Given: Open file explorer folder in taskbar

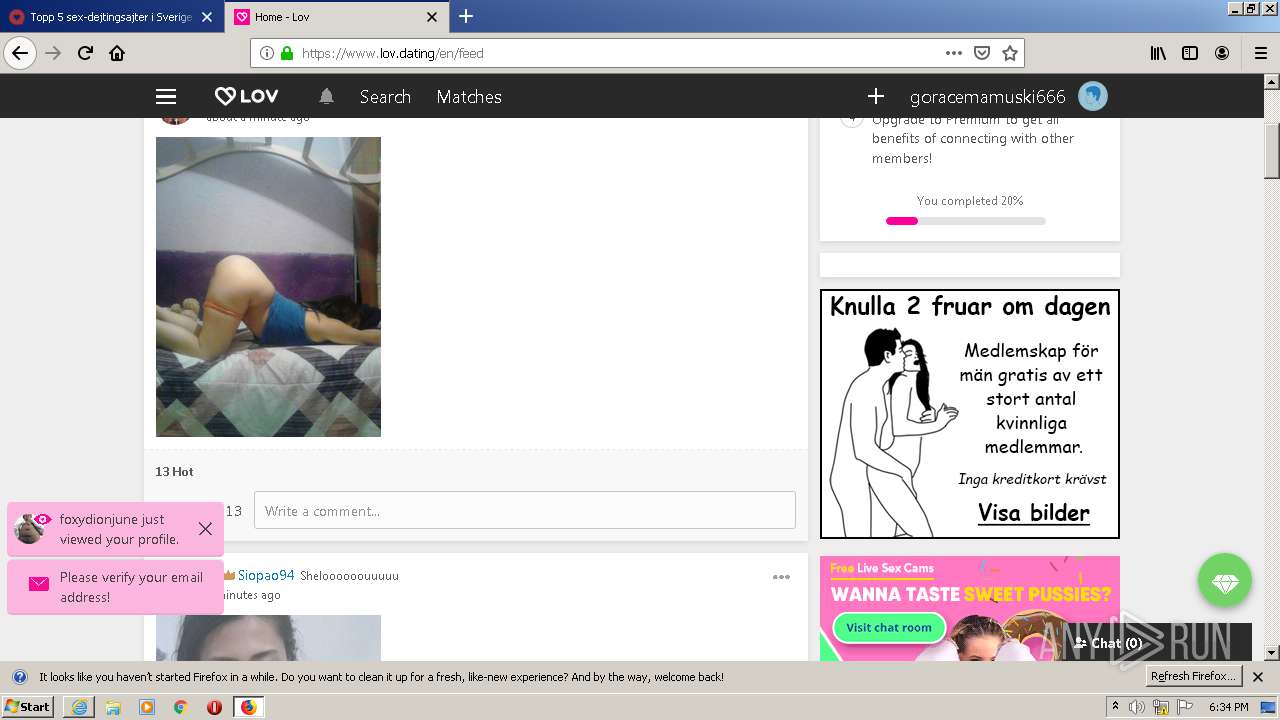Looking at the screenshot, I should 113,707.
